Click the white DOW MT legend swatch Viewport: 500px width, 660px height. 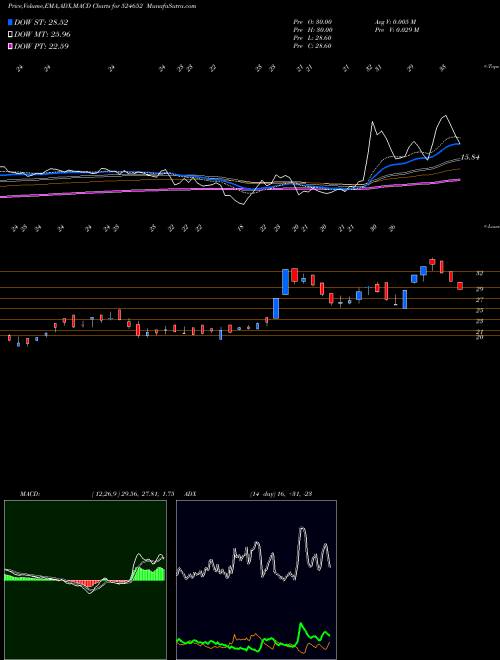point(10,35)
